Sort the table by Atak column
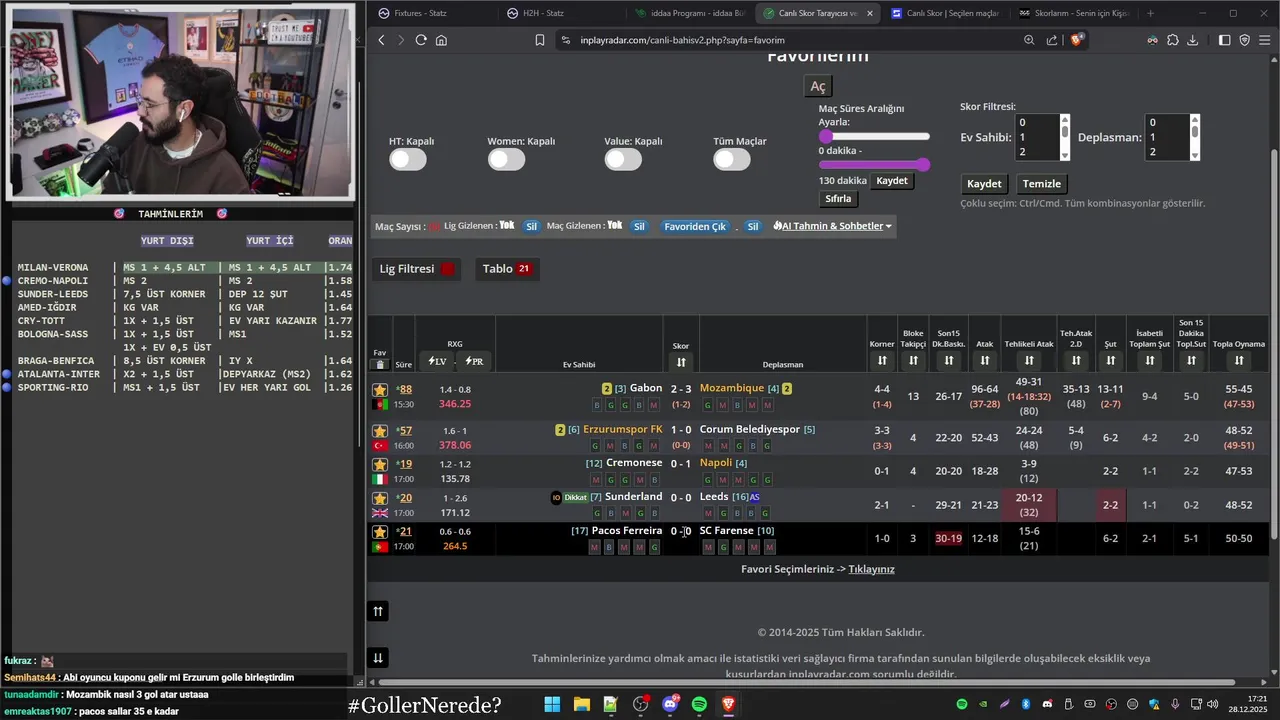Screen dimensions: 1280x720 point(985,360)
